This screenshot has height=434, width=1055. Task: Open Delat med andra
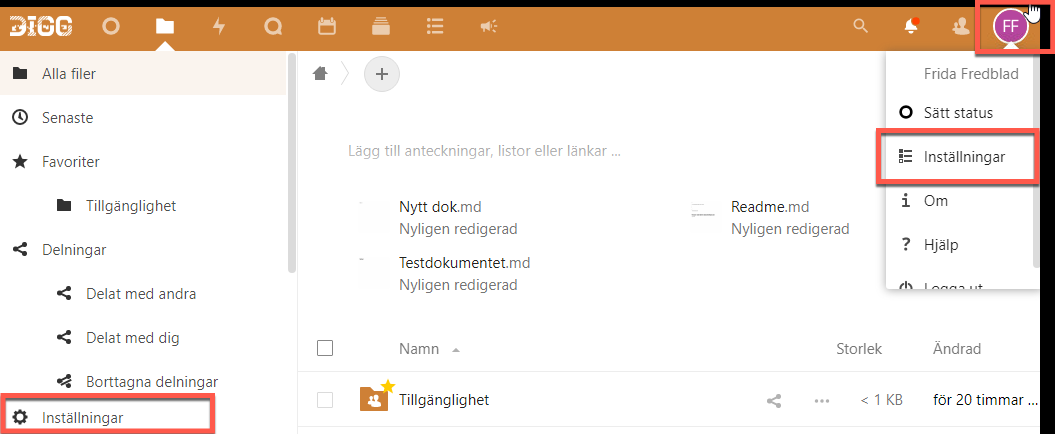pos(143,294)
